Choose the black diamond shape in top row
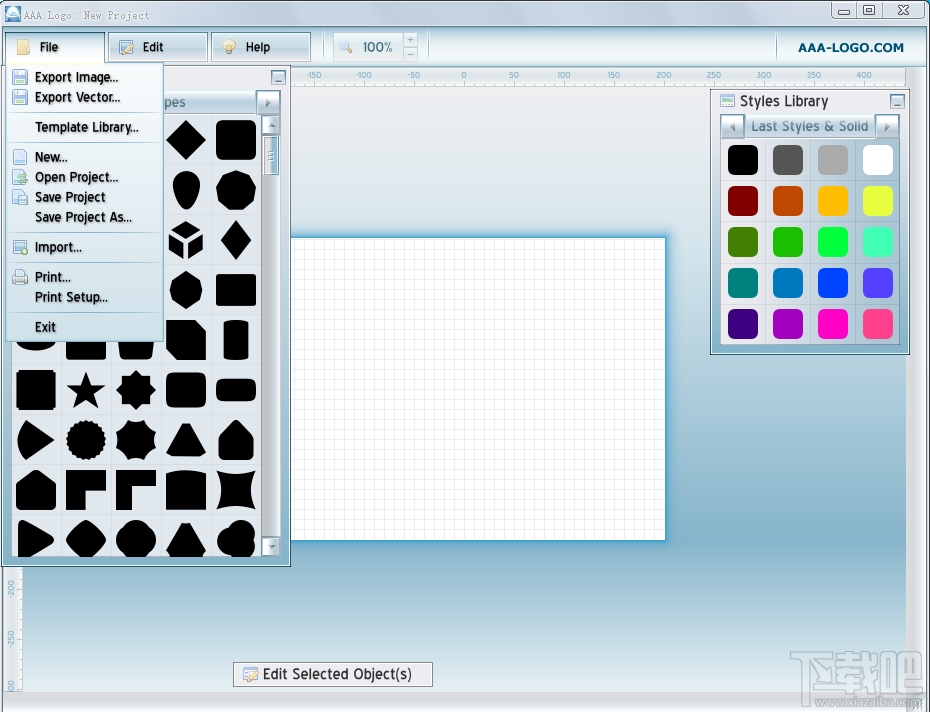Viewport: 930px width, 712px height. (186, 140)
